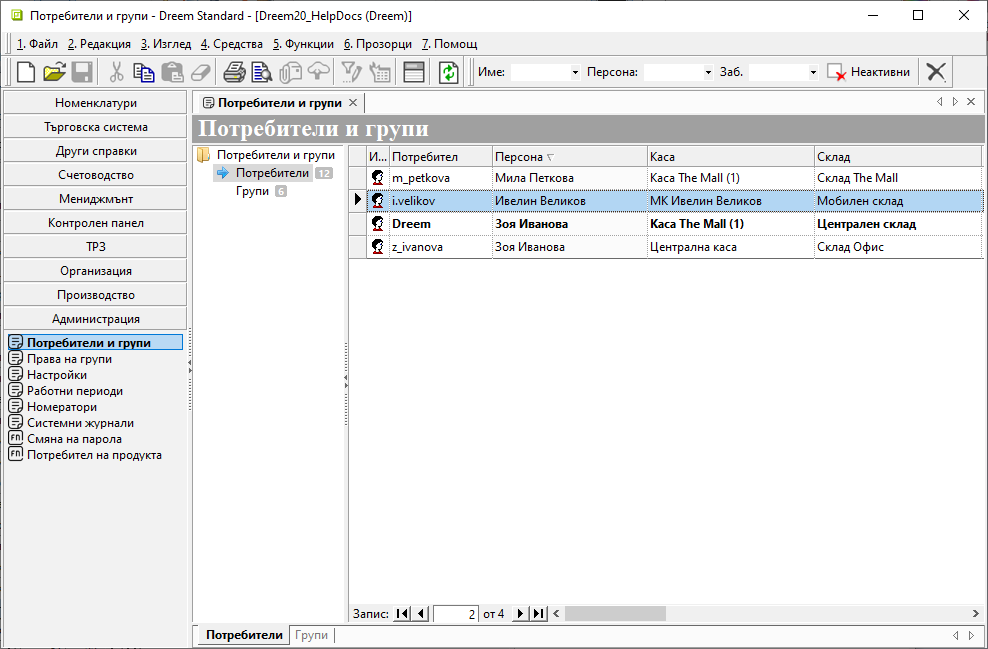The image size is (988, 649).
Task: Click the Open folder toolbar icon
Action: pyautogui.click(x=54, y=72)
